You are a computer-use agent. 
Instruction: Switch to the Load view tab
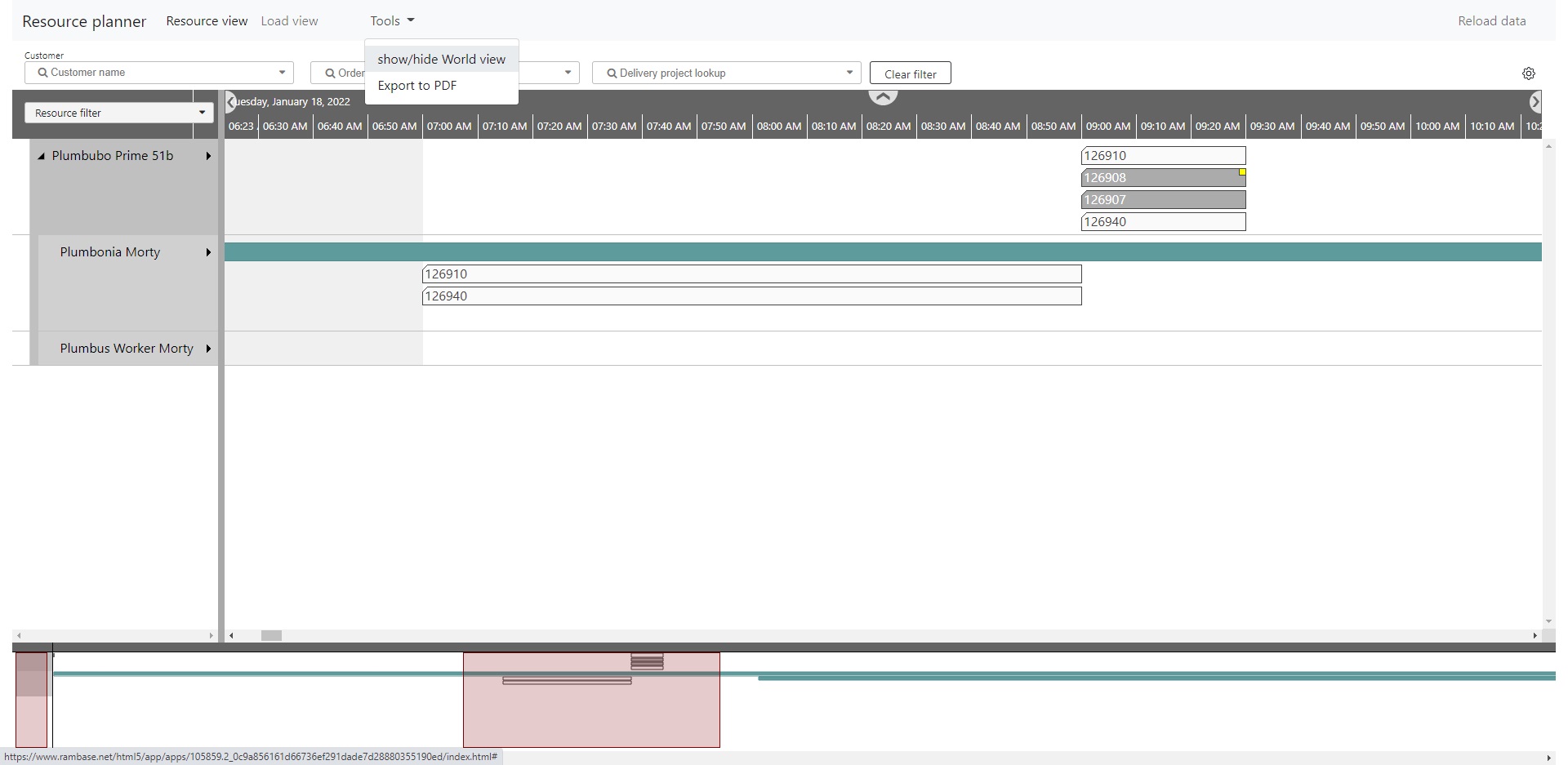pyautogui.click(x=289, y=21)
